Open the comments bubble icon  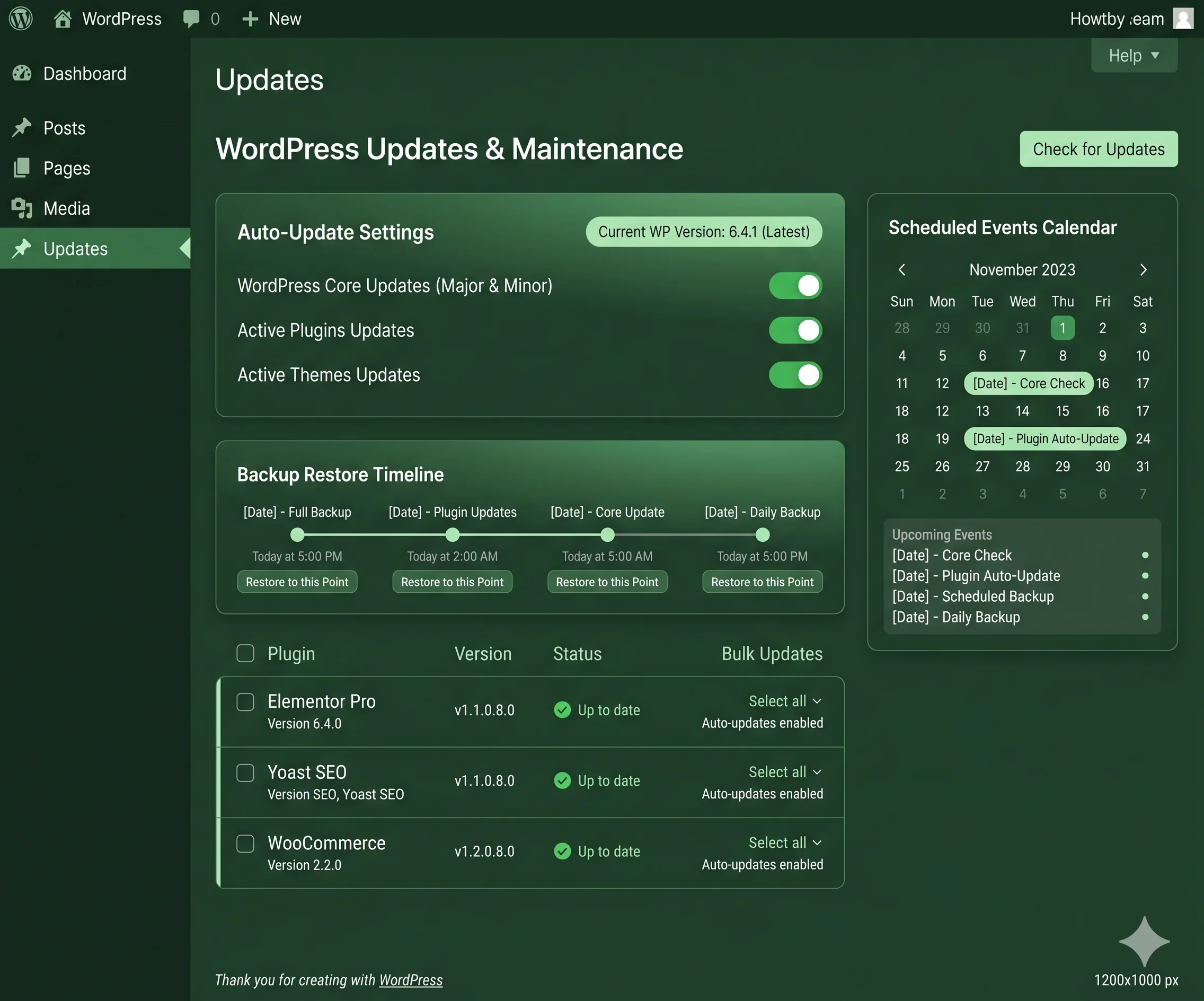(x=191, y=19)
